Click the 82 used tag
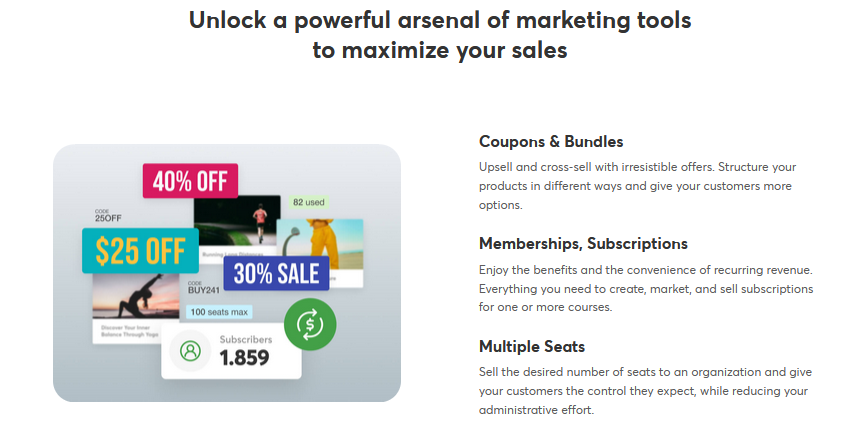 click(x=309, y=202)
